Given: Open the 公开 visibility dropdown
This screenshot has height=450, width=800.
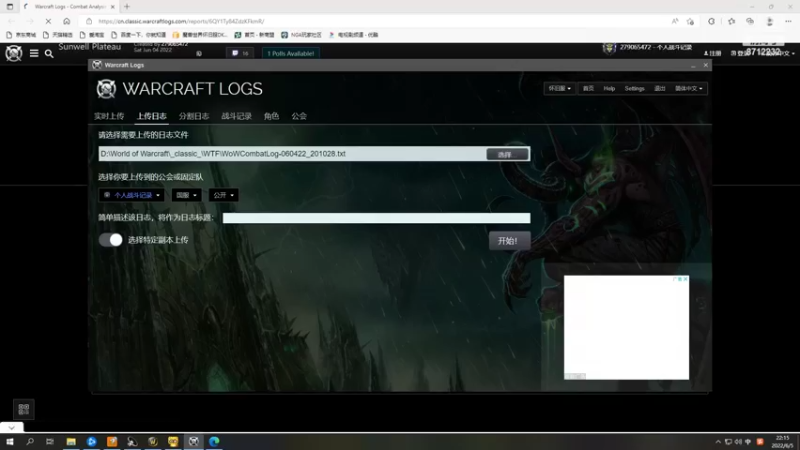Looking at the screenshot, I should (x=223, y=195).
